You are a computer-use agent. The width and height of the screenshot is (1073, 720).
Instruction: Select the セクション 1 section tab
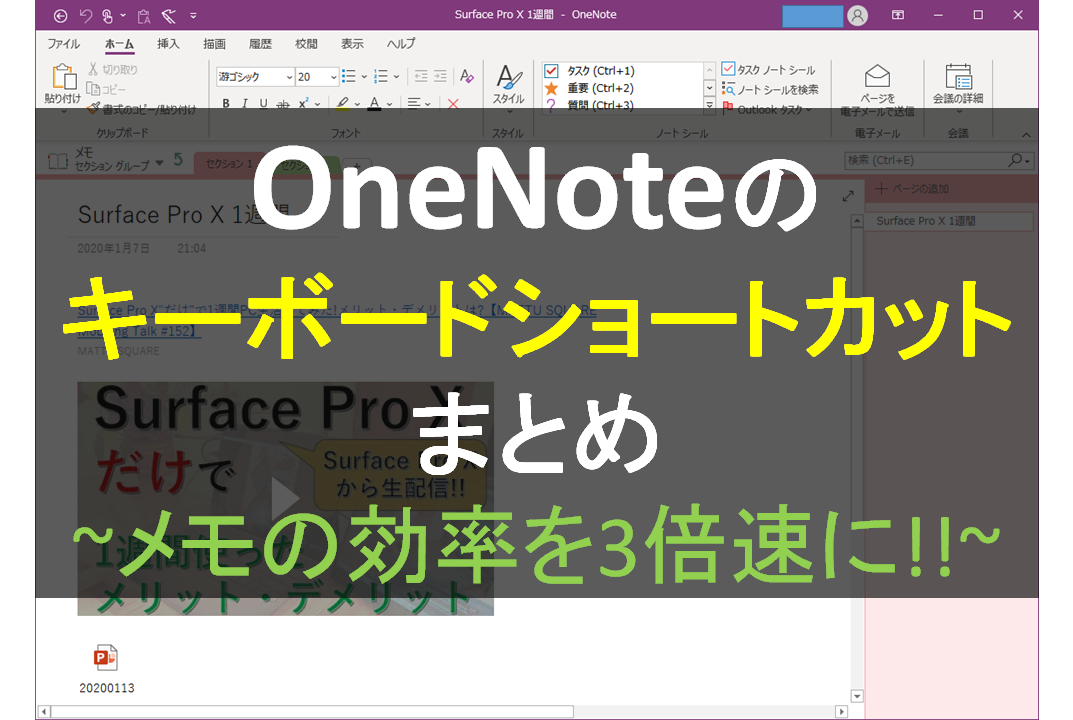[x=229, y=164]
